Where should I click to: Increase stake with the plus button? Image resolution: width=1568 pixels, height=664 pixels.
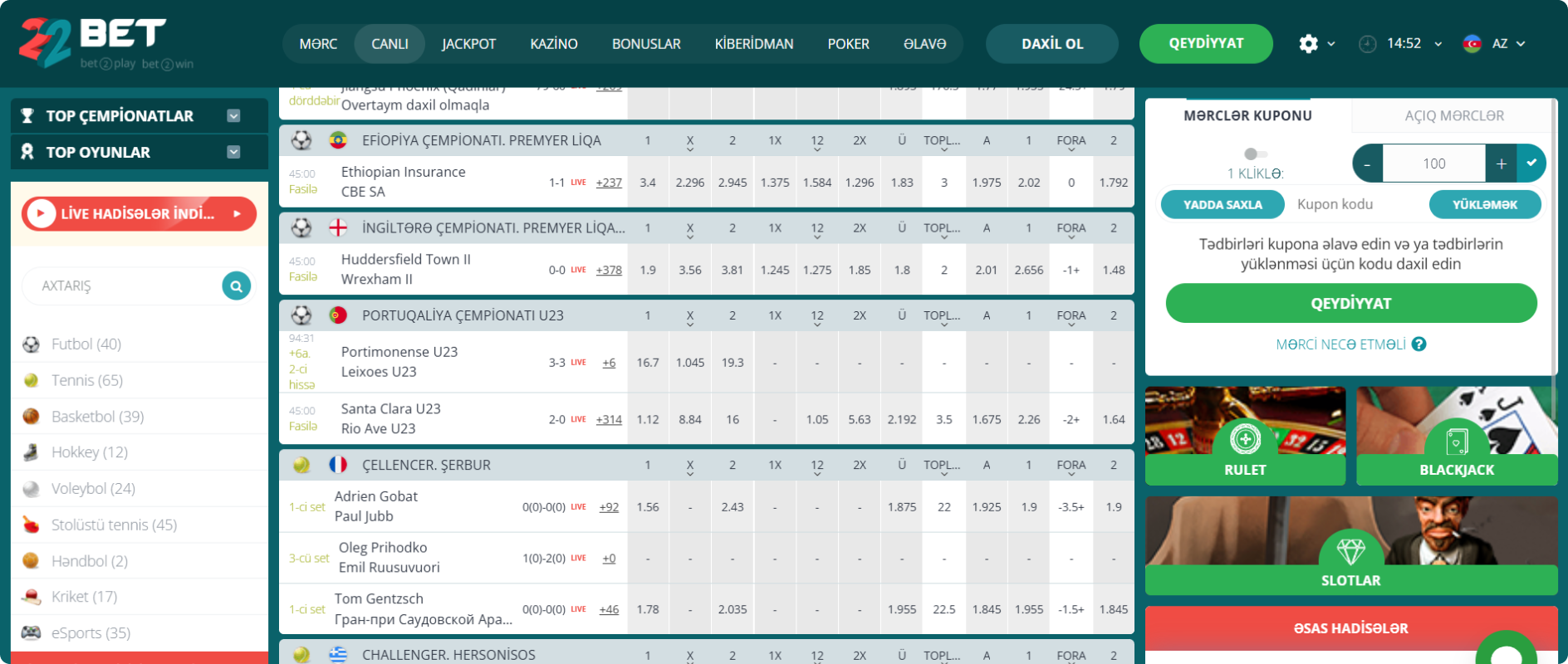click(1501, 163)
